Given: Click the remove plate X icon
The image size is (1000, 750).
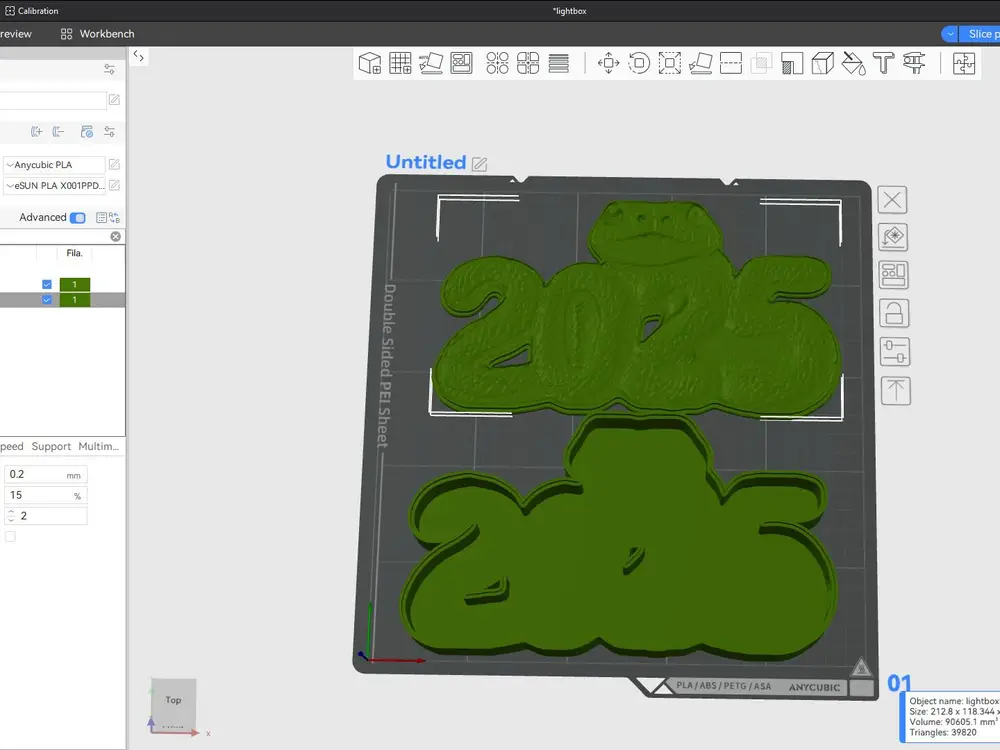Looking at the screenshot, I should click(892, 200).
